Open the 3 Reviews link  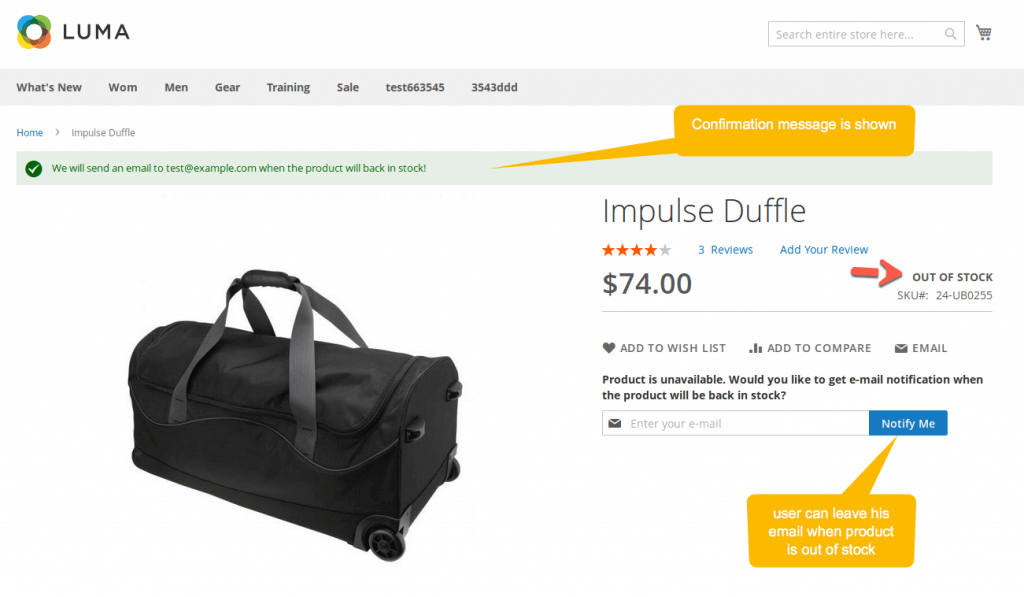(725, 250)
